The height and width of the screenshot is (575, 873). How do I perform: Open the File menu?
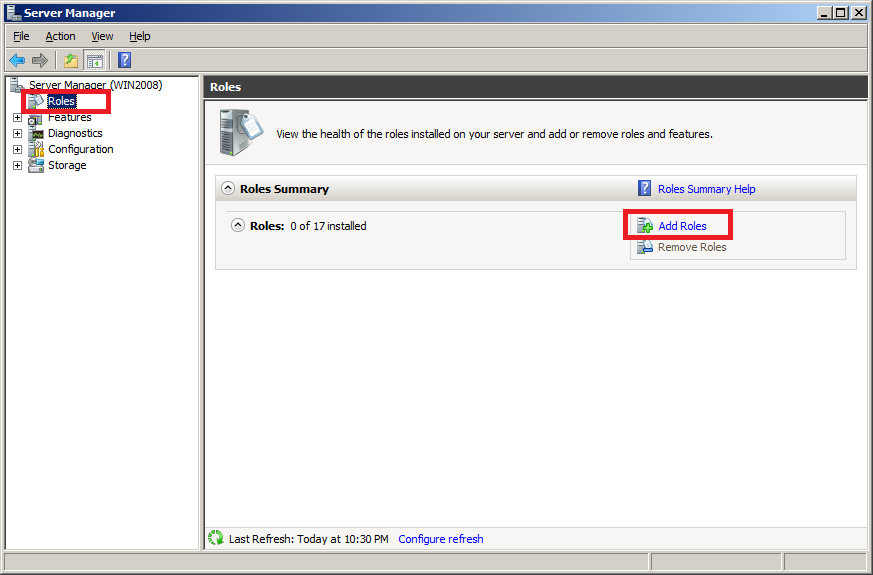coord(21,36)
